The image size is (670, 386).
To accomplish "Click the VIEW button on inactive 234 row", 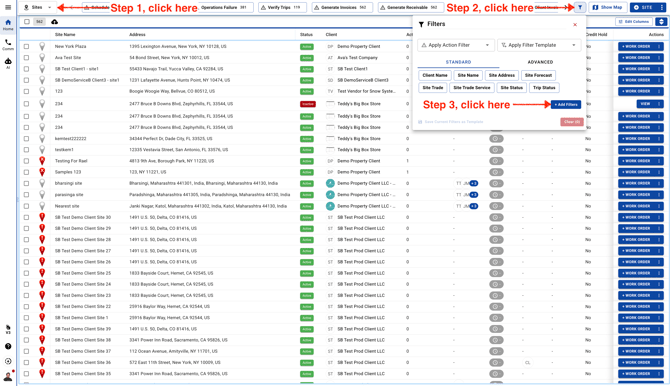I will pyautogui.click(x=645, y=104).
